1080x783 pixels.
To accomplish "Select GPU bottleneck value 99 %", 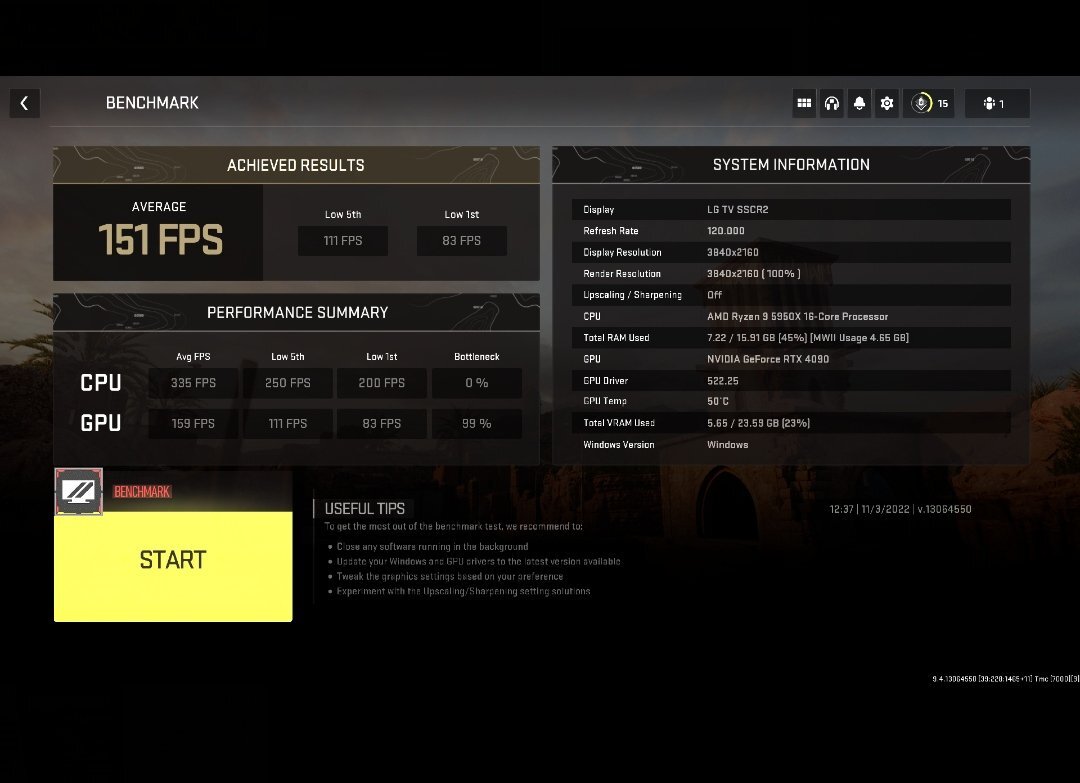I will pos(477,424).
